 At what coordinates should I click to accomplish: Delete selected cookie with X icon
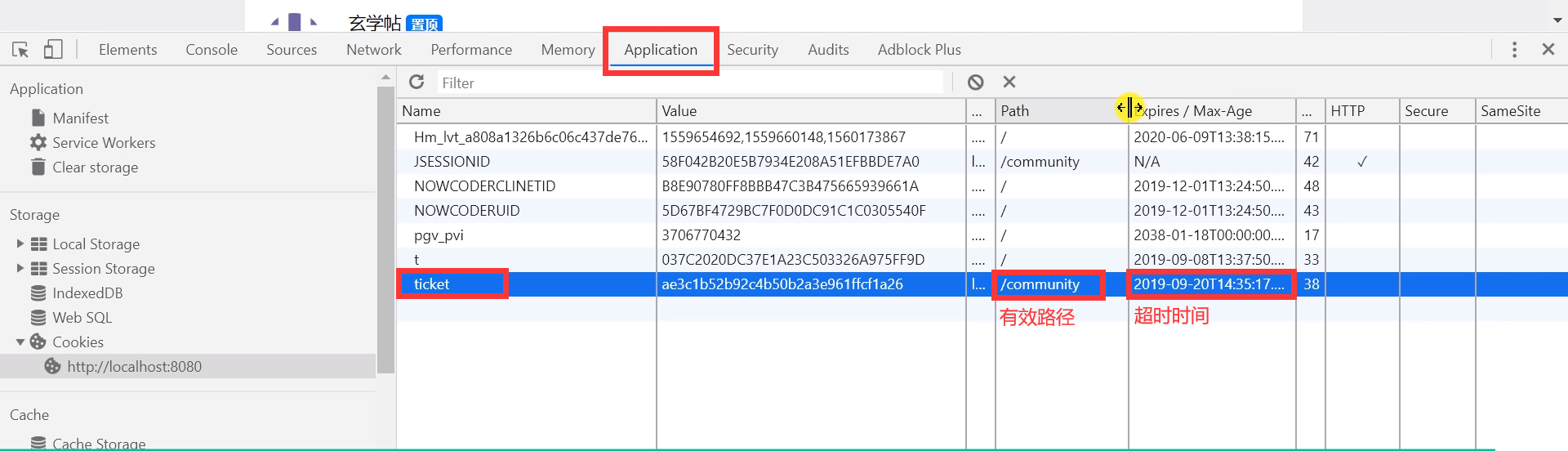coord(1009,82)
